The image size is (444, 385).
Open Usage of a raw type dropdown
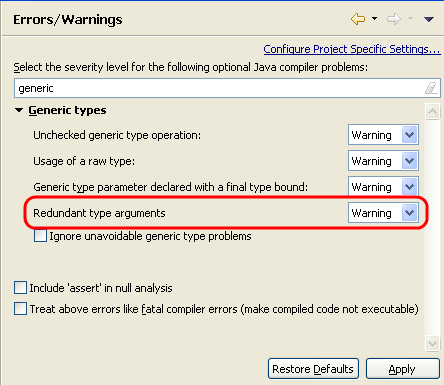pyautogui.click(x=383, y=161)
